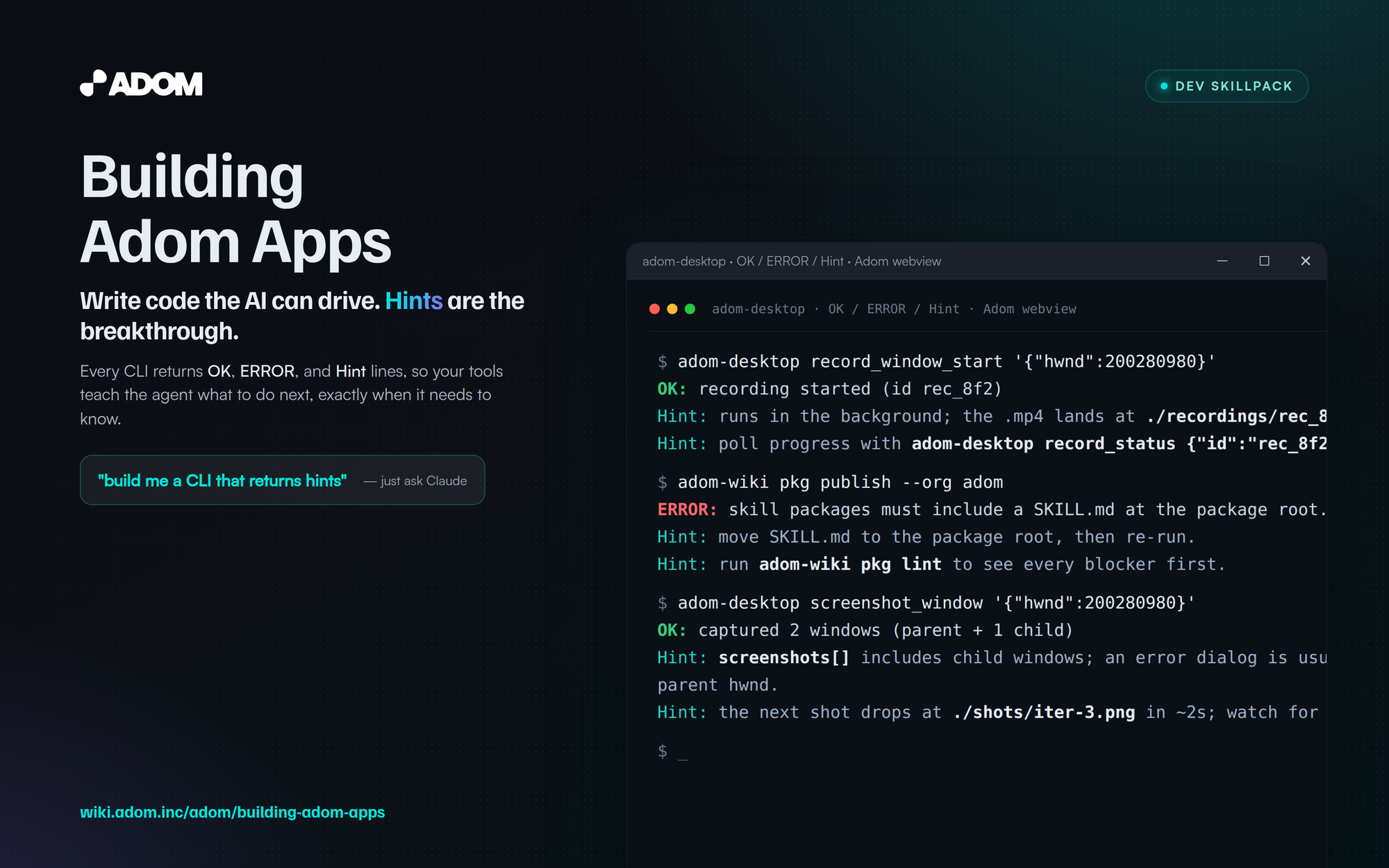Maximize the adom-desktop window
The height and width of the screenshot is (868, 1389).
pos(1264,261)
